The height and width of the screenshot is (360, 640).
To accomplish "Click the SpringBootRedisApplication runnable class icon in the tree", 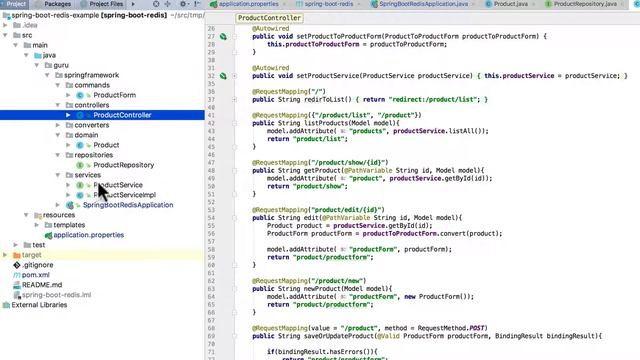I will pos(70,205).
